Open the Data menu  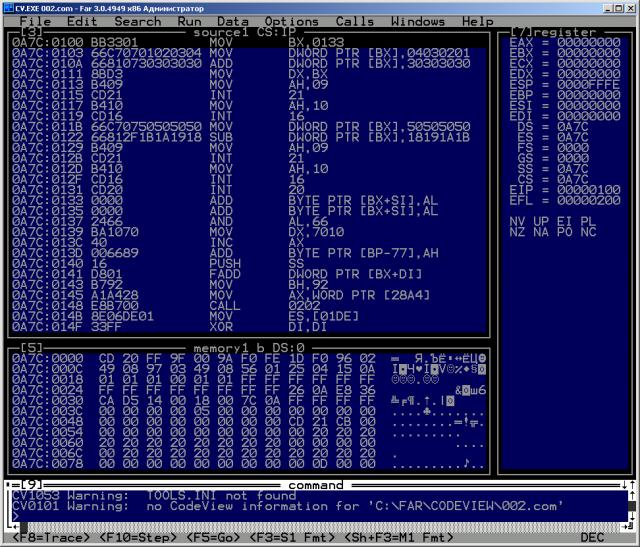click(x=233, y=21)
